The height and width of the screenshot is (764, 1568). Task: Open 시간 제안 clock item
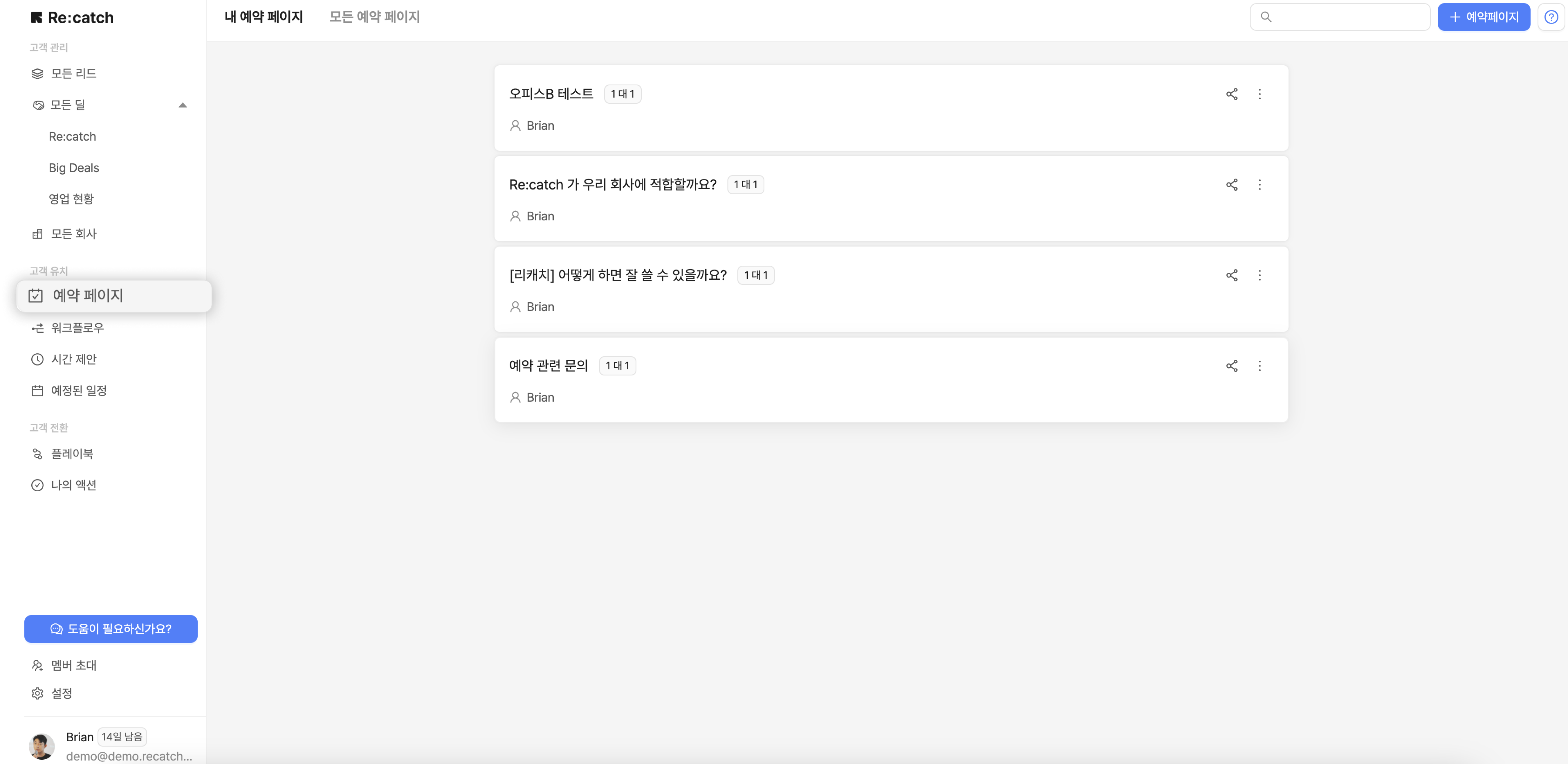point(74,359)
